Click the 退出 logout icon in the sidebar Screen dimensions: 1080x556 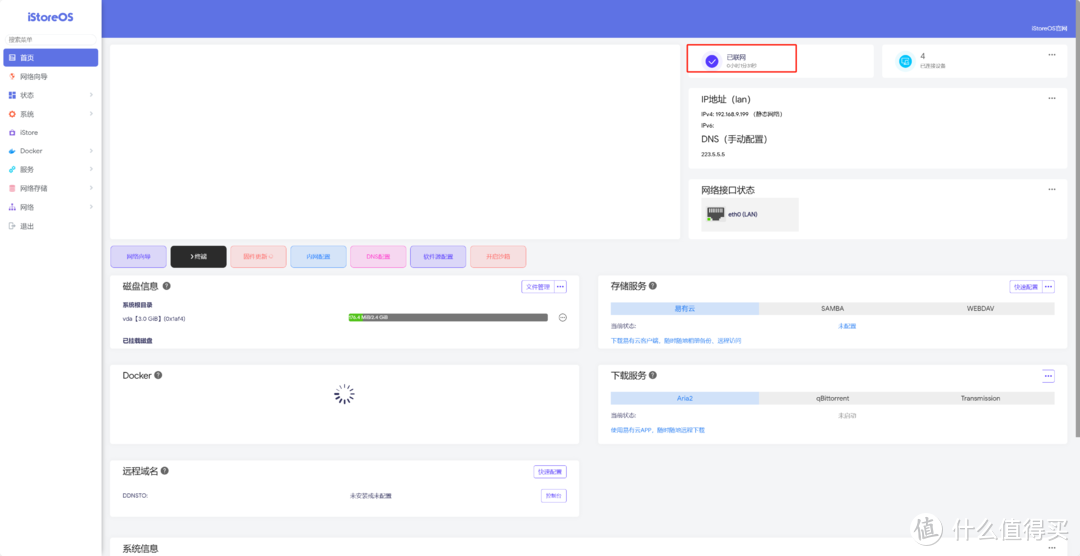[12, 226]
